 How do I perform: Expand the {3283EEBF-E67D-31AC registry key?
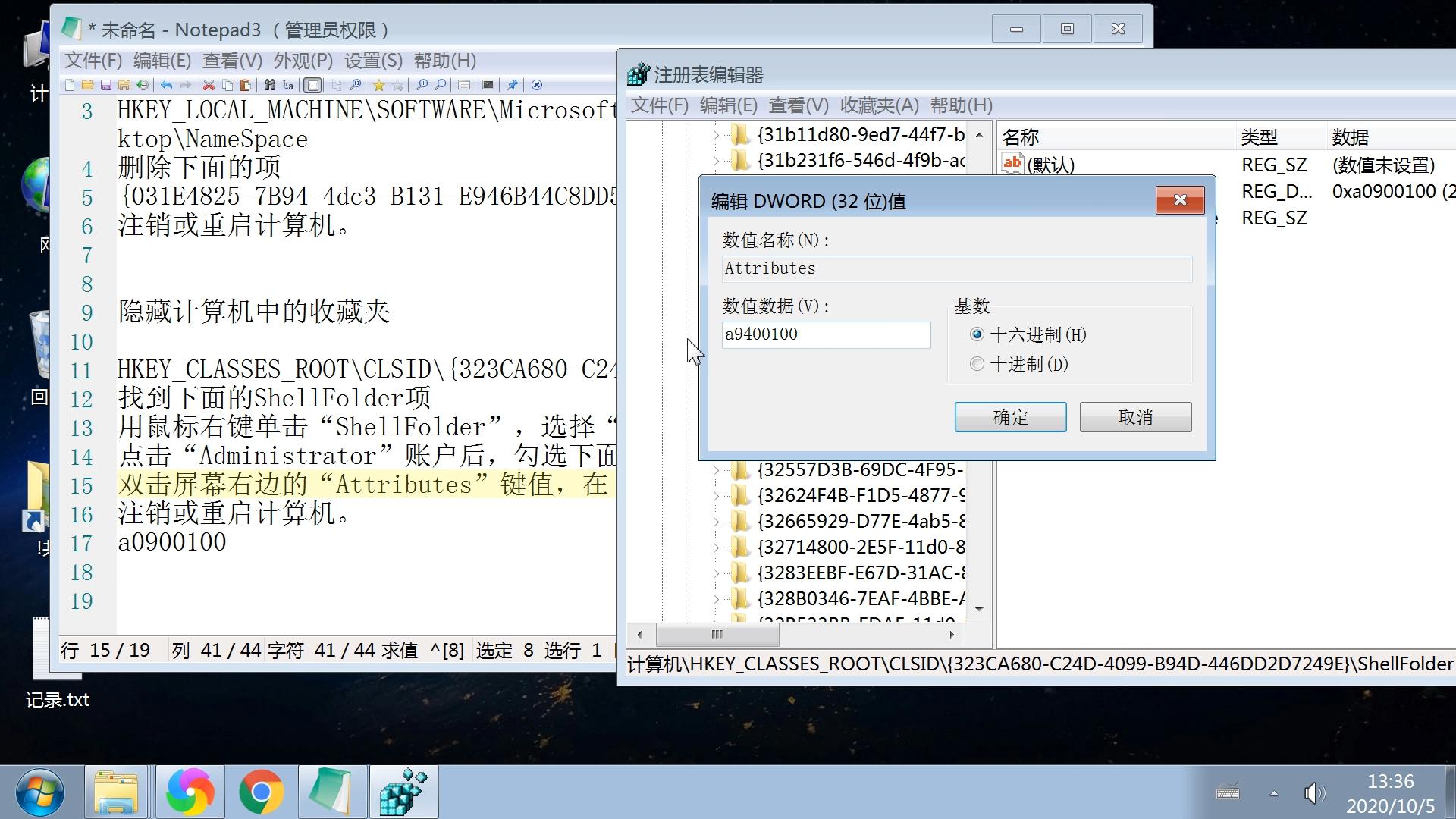tap(716, 573)
